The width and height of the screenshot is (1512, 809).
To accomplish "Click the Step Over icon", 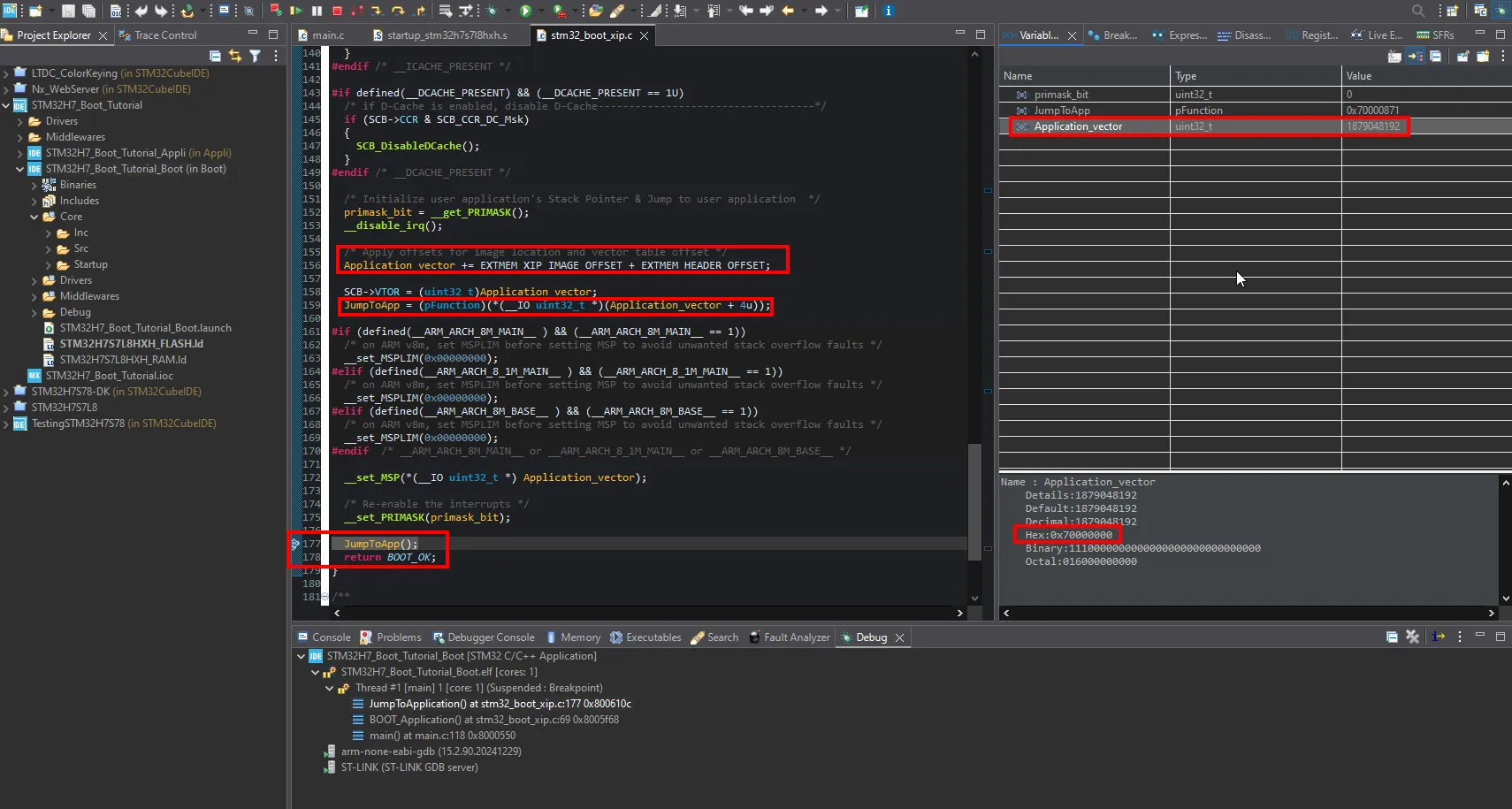I will (x=398, y=11).
